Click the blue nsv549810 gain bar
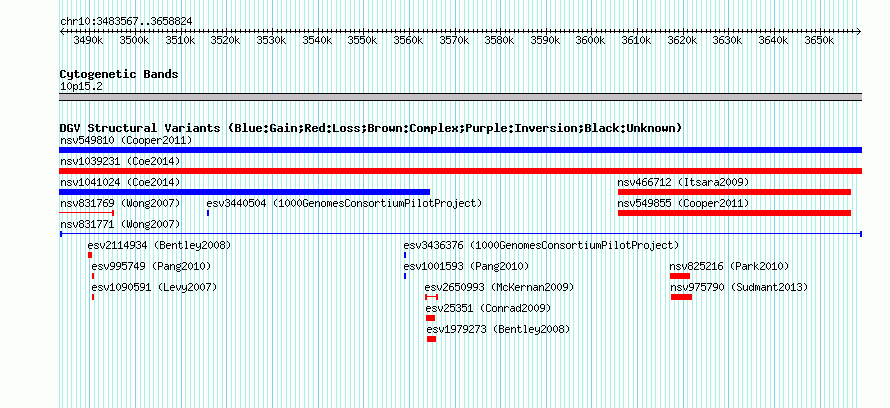890x408 pixels. pyautogui.click(x=460, y=150)
